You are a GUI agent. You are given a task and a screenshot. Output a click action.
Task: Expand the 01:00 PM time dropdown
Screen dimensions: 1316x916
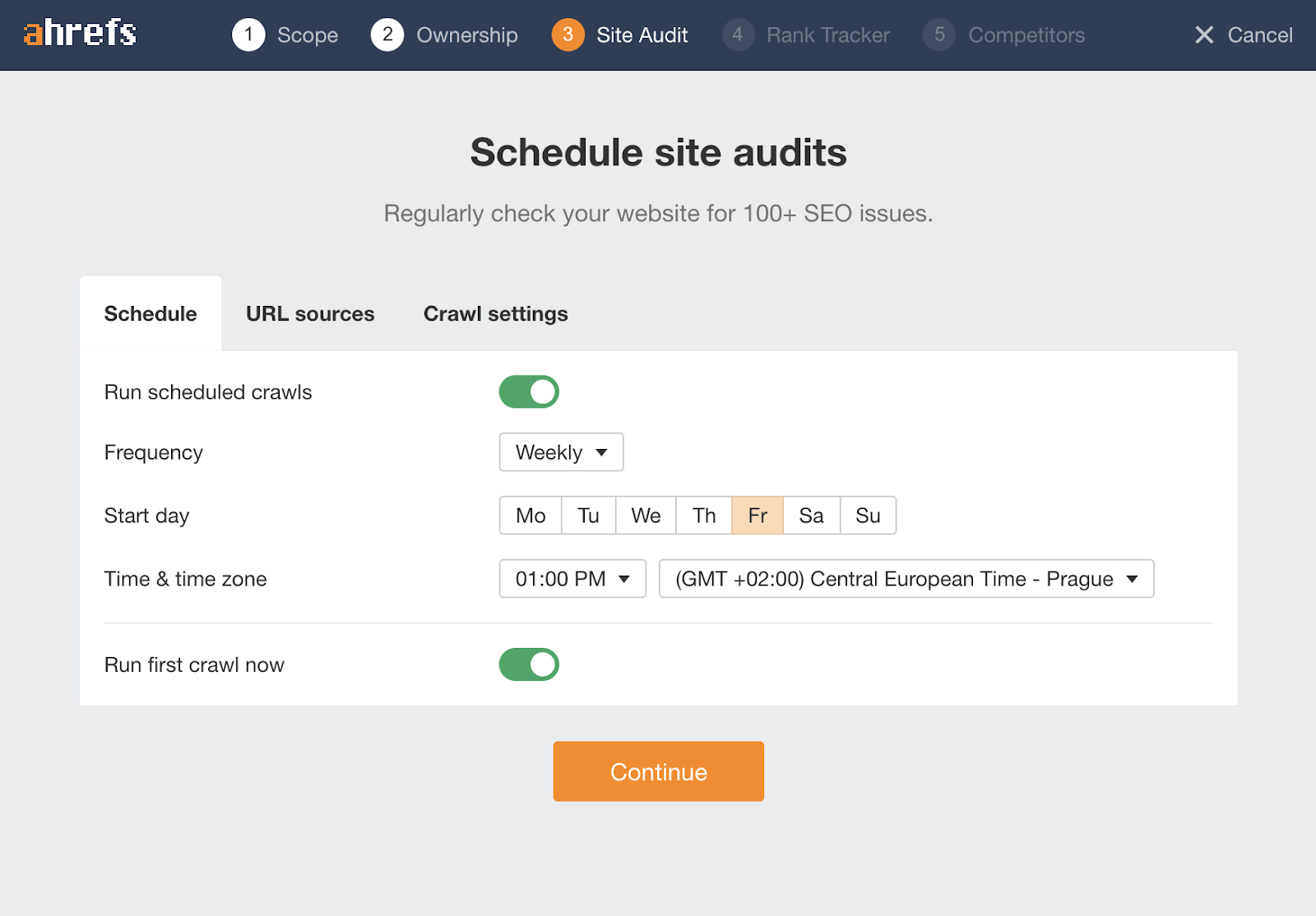(572, 579)
